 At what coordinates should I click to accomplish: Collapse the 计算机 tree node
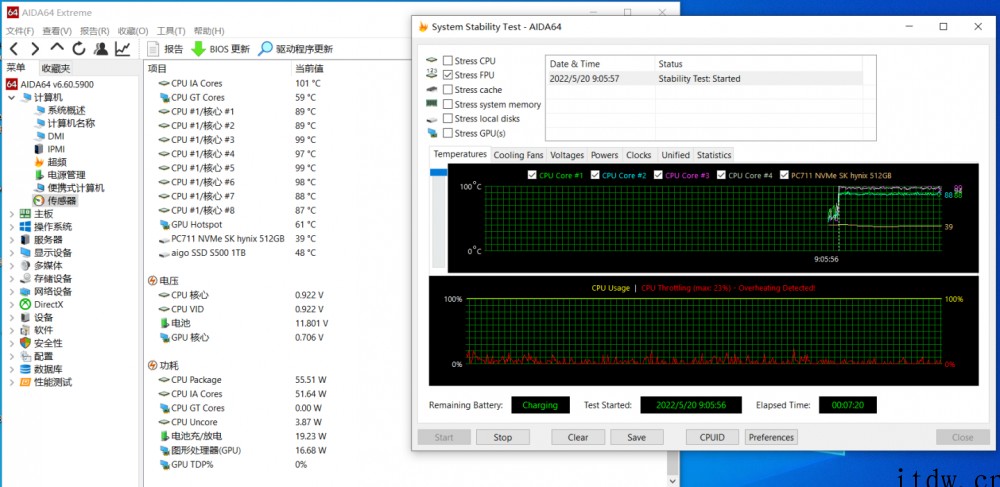click(x=11, y=98)
